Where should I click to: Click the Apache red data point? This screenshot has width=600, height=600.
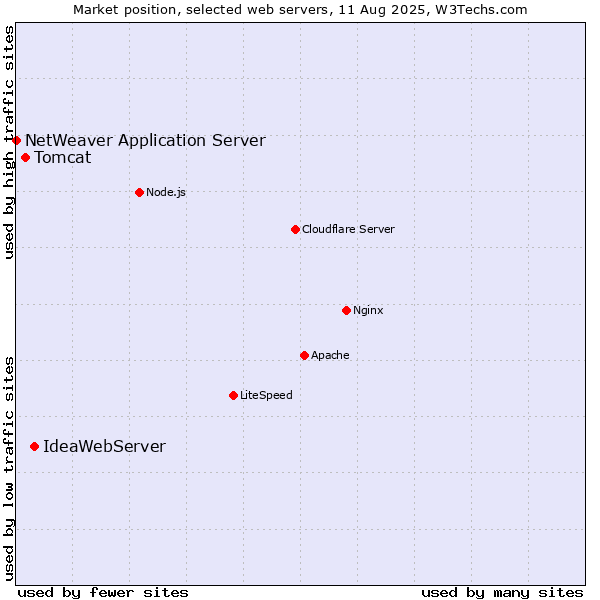[305, 356]
